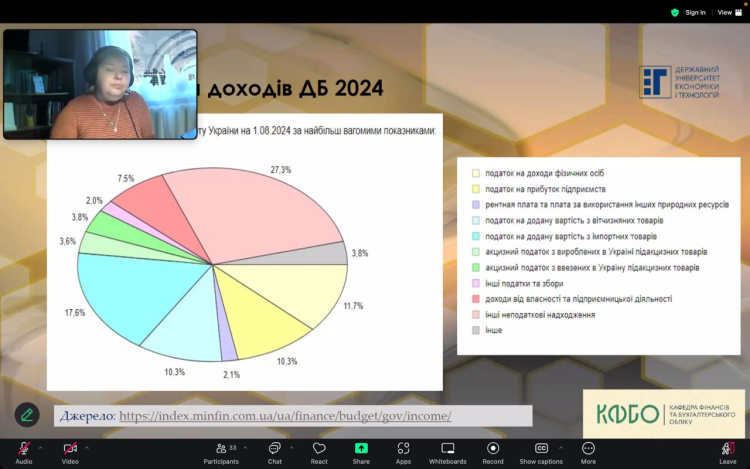750x469 pixels.
Task: Unmute the microphone via Audio icon
Action: click(x=23, y=449)
